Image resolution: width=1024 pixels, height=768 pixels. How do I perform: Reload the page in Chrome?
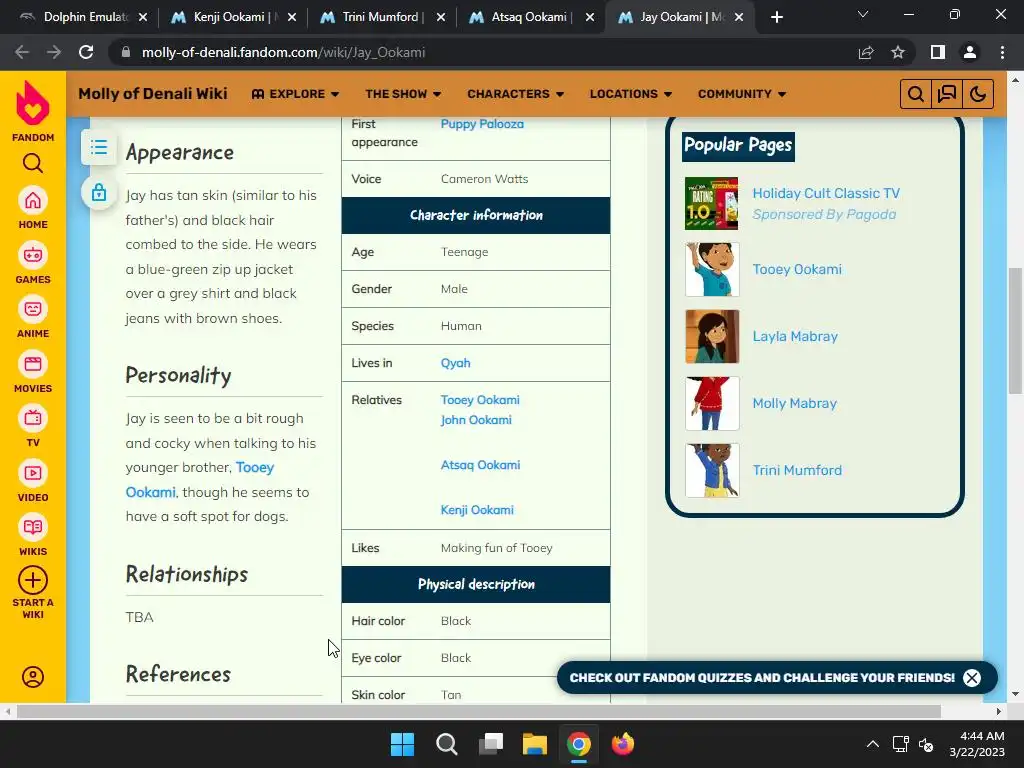(x=86, y=52)
